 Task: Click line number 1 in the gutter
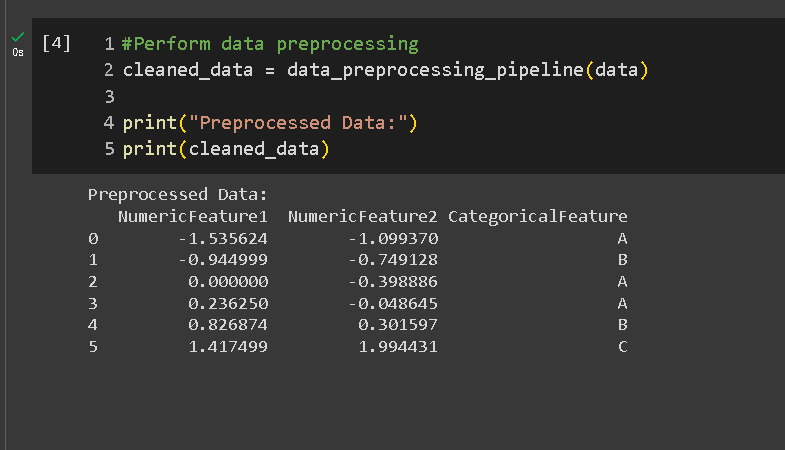point(109,44)
